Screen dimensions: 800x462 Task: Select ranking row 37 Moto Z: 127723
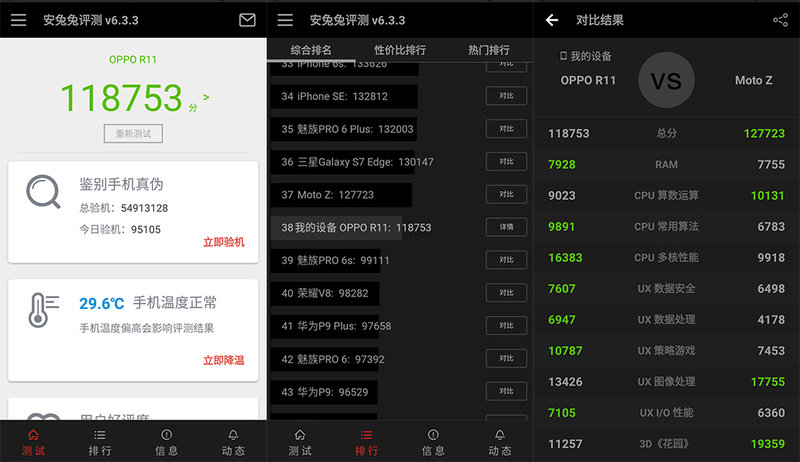tap(341, 195)
